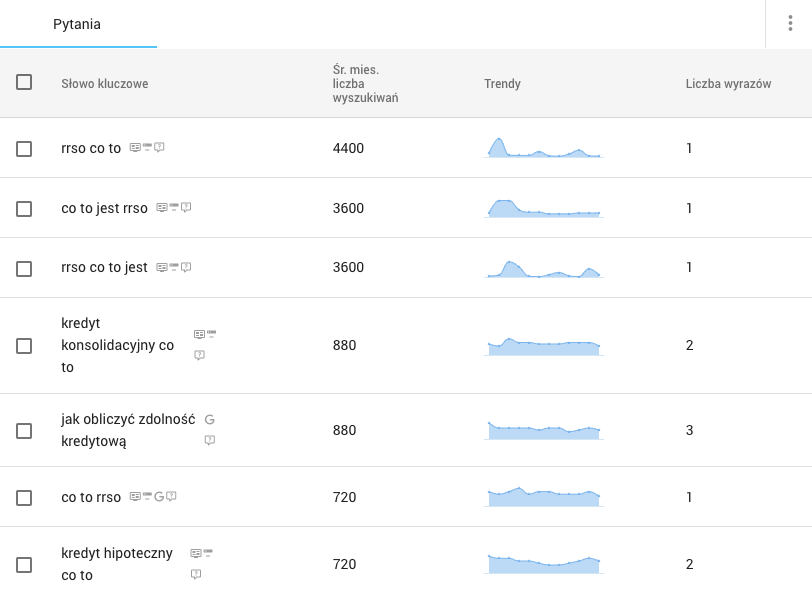This screenshot has width=812, height=599.
Task: Click the question bubble icon next to 'rrso co to'
Action: (159, 148)
